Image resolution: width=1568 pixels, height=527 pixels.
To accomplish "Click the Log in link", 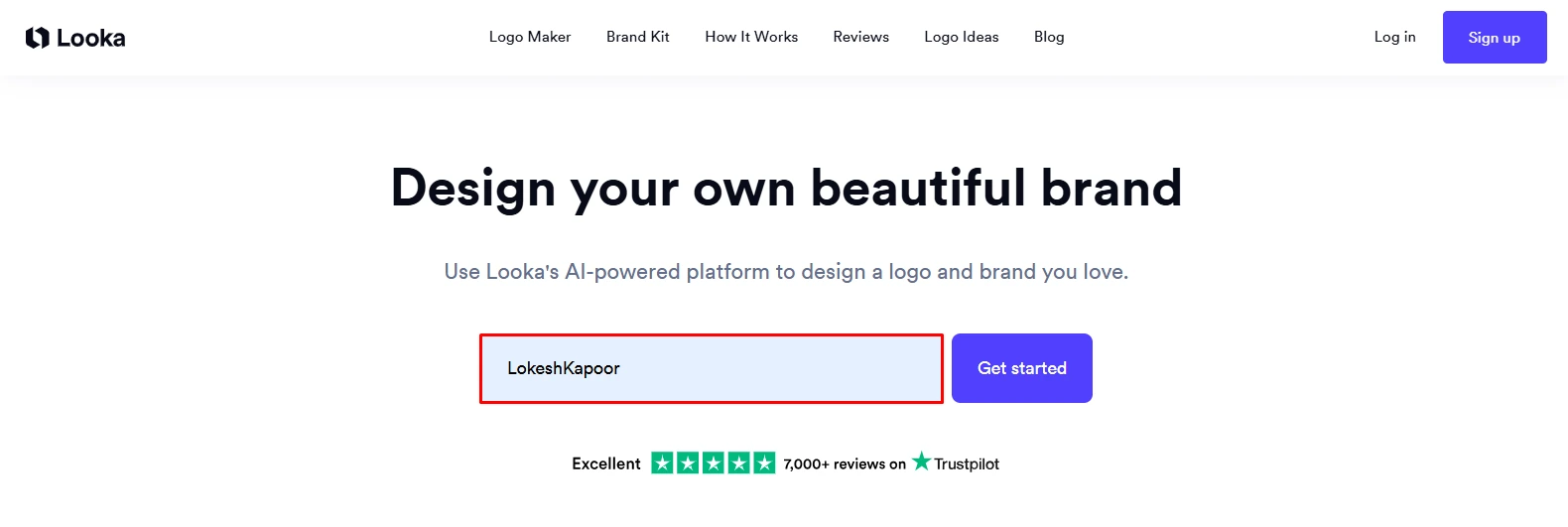I will click(x=1394, y=37).
